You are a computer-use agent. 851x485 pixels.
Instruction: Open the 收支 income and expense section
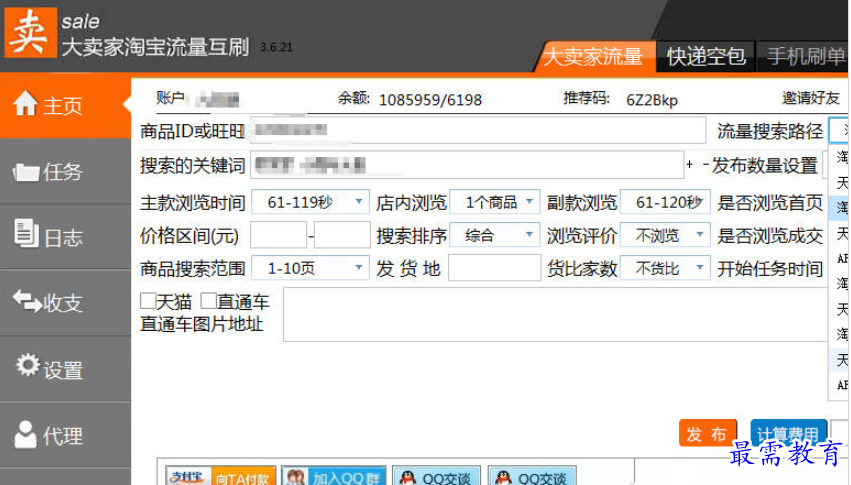click(x=65, y=303)
